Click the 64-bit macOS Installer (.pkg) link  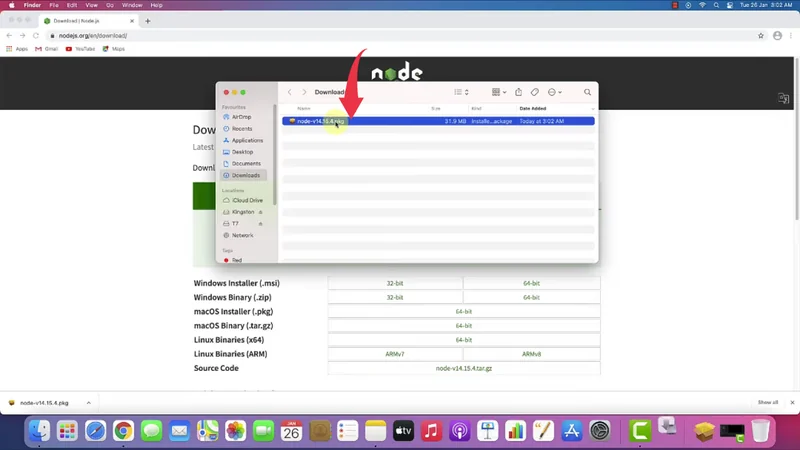[464, 312]
